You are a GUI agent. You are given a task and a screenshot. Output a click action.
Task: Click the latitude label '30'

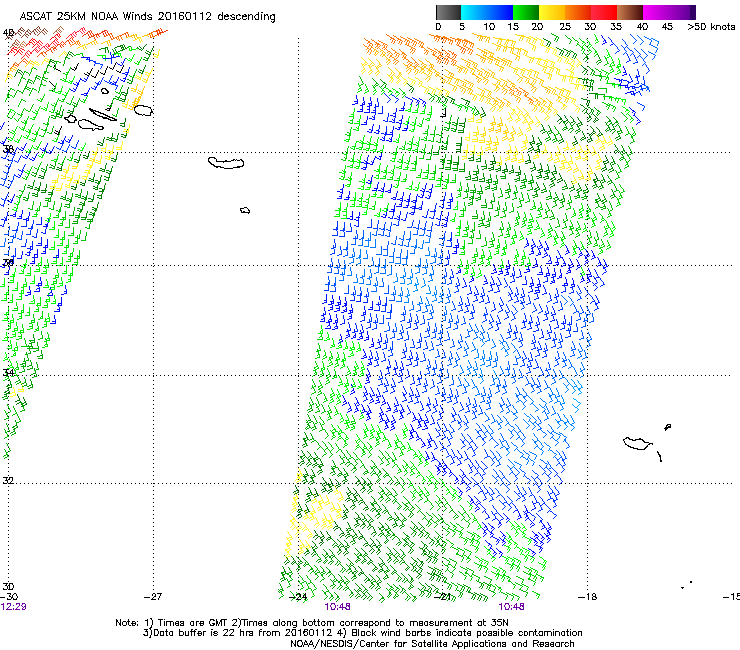[x=8, y=586]
